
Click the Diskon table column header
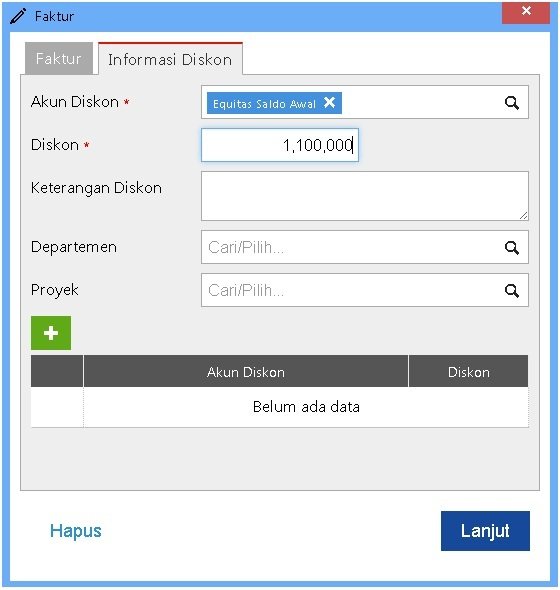click(x=469, y=371)
